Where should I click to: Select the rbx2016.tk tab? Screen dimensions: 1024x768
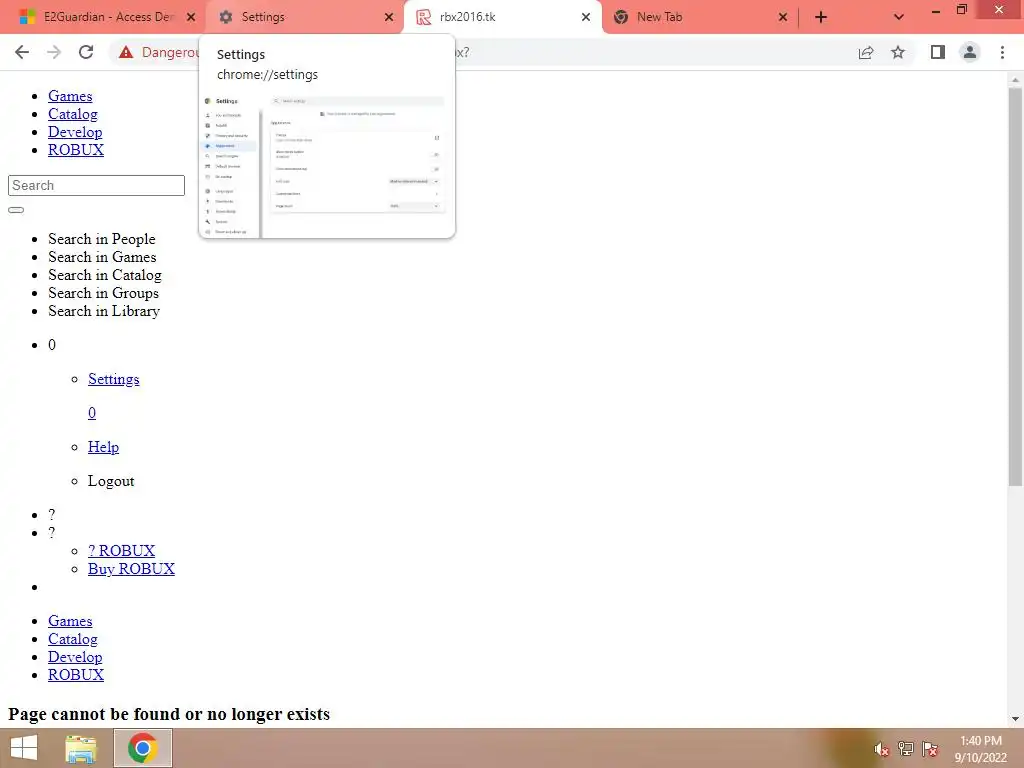pos(500,17)
